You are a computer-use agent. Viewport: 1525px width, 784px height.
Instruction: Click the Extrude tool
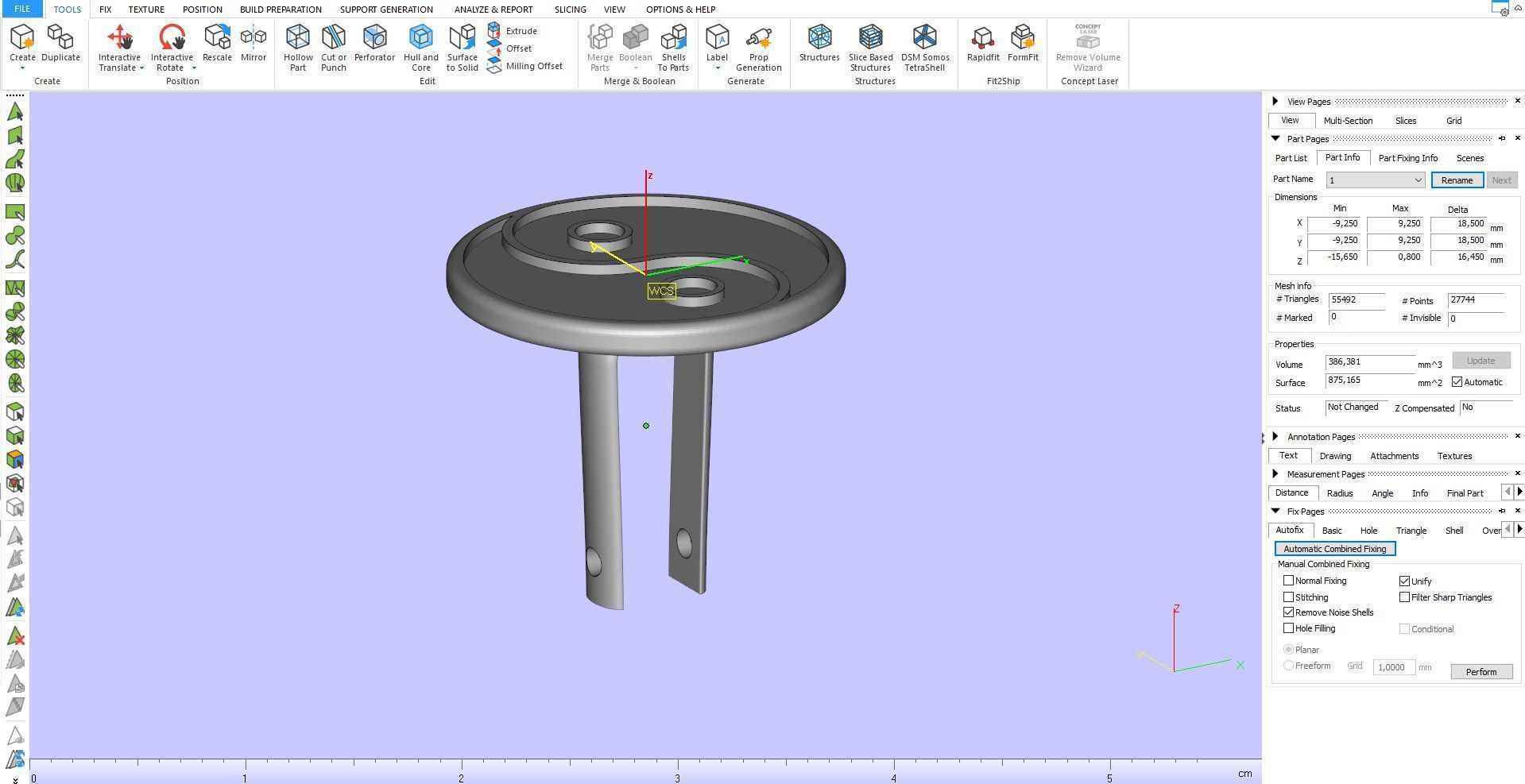tap(513, 31)
